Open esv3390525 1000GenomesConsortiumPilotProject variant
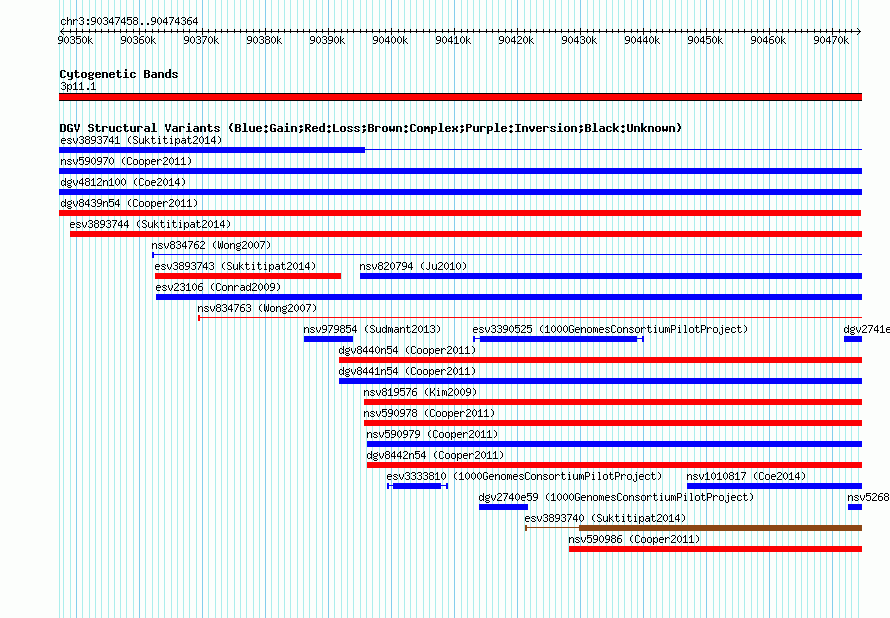The image size is (890, 618). pos(610,329)
